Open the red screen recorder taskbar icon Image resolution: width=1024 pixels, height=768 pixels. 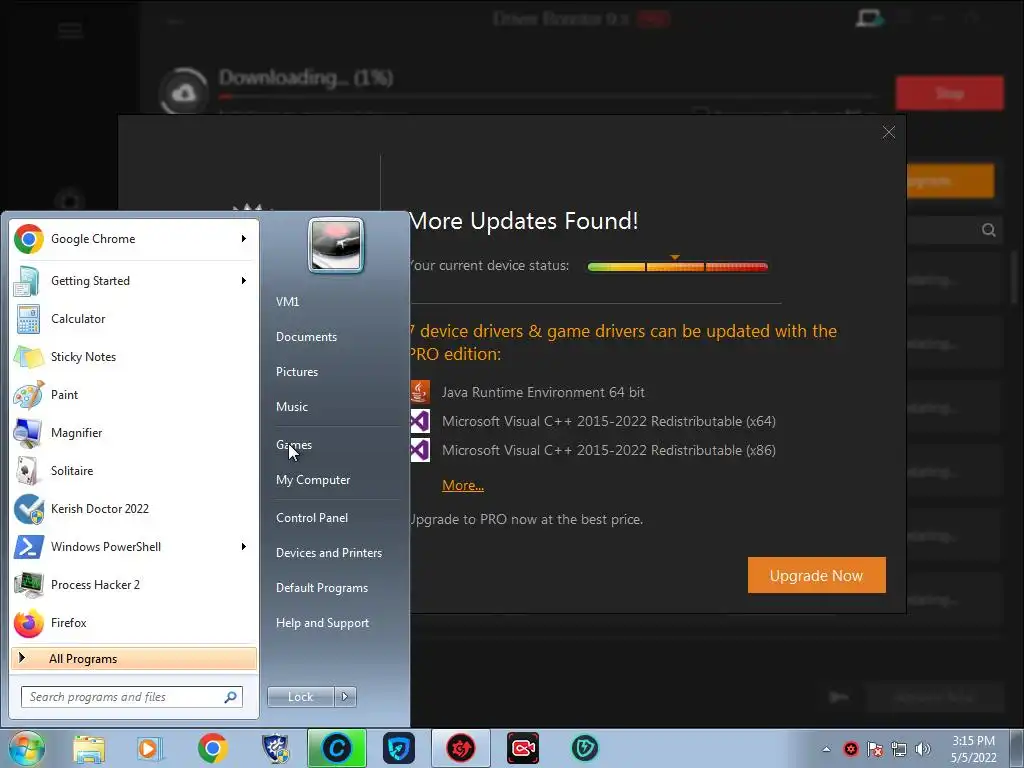(523, 749)
